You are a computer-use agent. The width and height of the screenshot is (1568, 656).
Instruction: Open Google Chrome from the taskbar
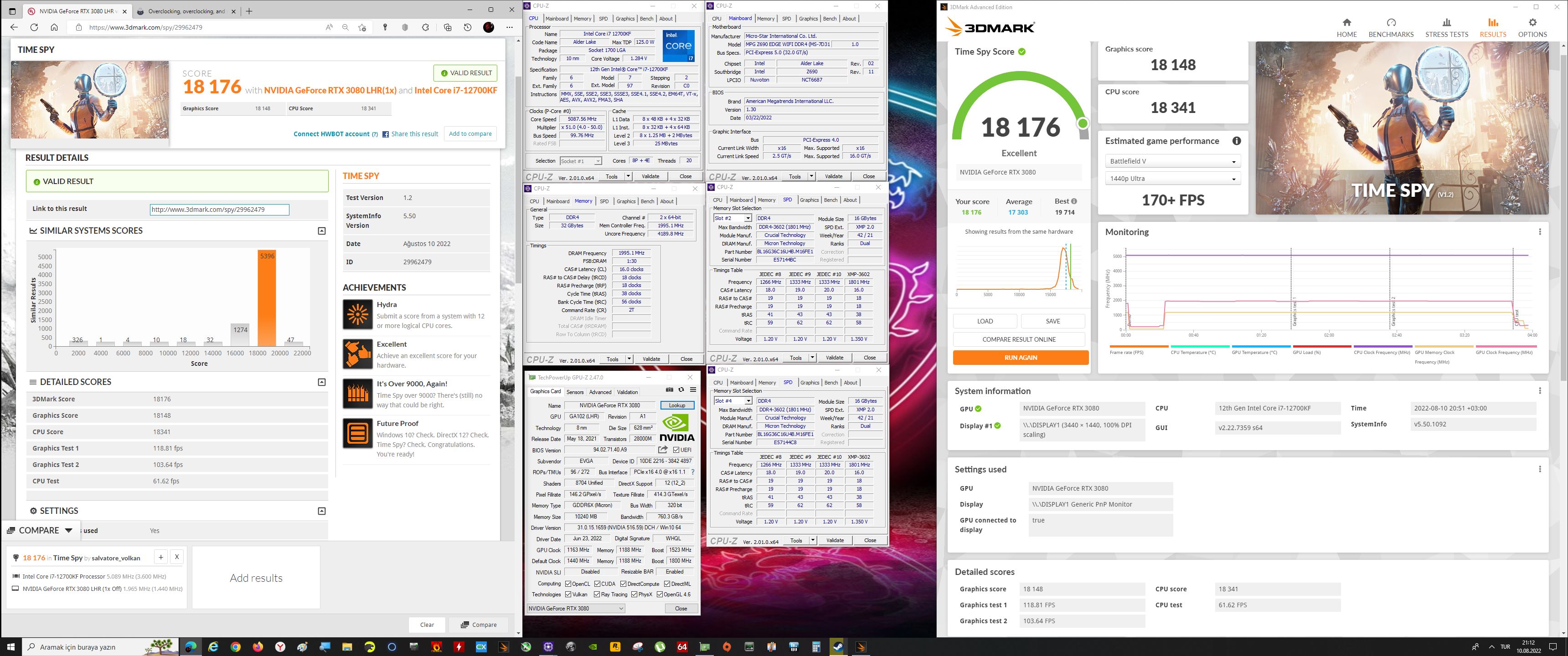[236, 647]
